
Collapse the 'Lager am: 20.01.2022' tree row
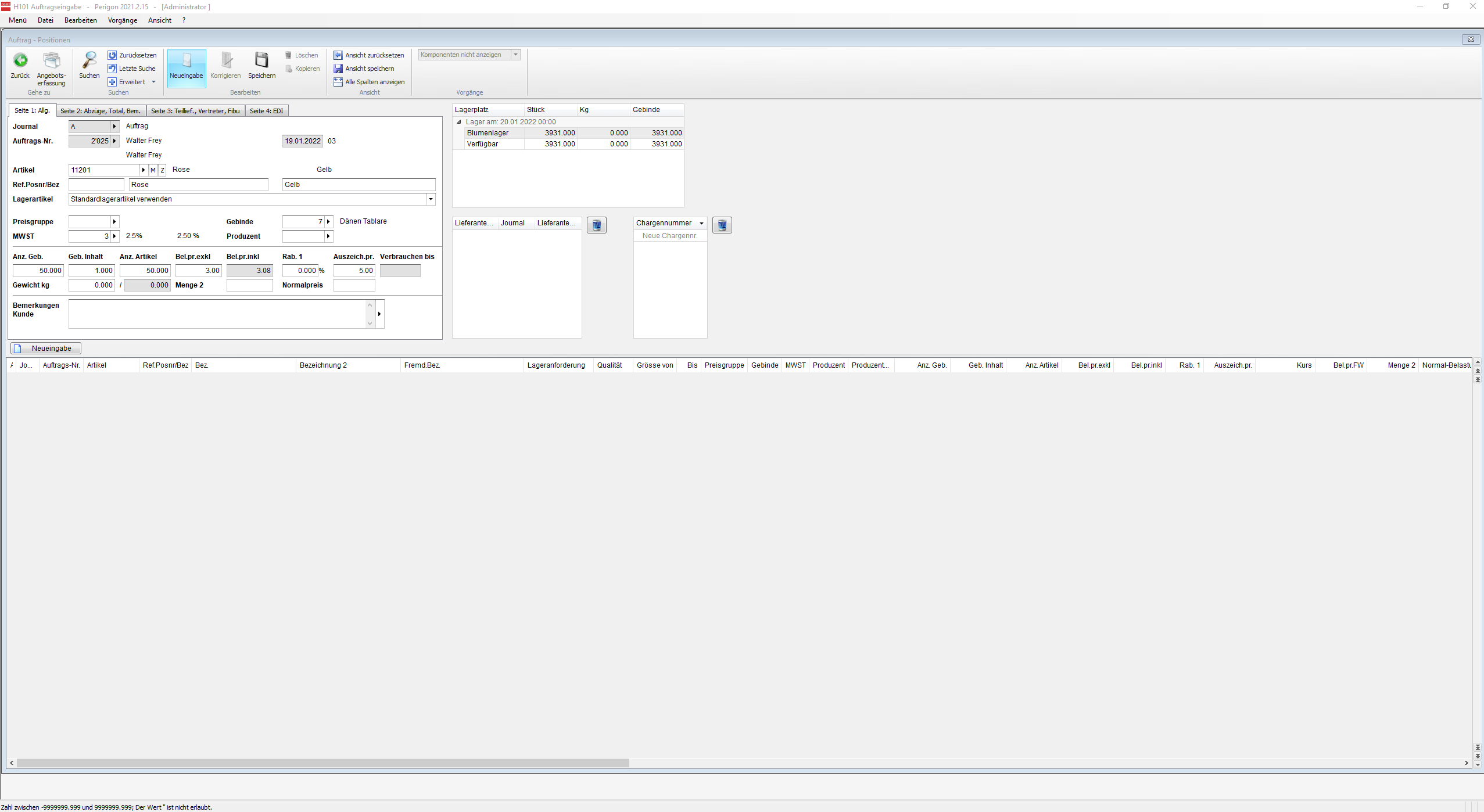tap(459, 122)
